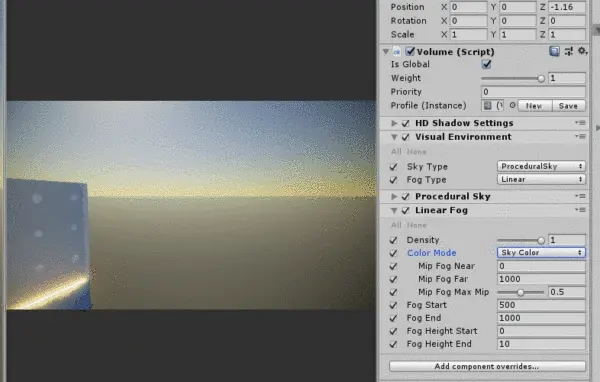Viewport: 600px width, 382px height.
Task: Click the Profile object picker circle icon
Action: tap(512, 105)
